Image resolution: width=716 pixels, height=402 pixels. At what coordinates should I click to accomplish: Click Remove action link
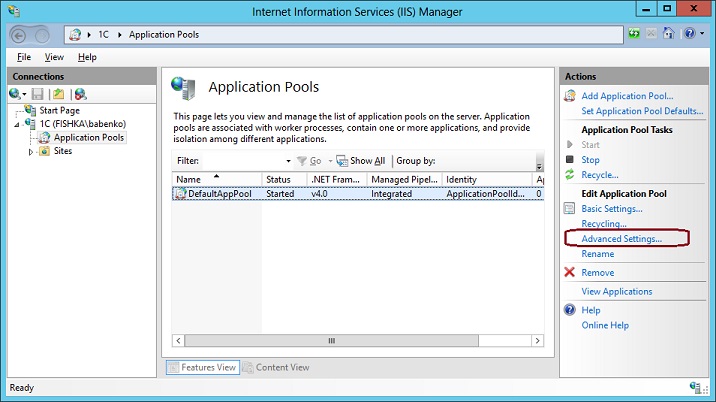pos(598,273)
